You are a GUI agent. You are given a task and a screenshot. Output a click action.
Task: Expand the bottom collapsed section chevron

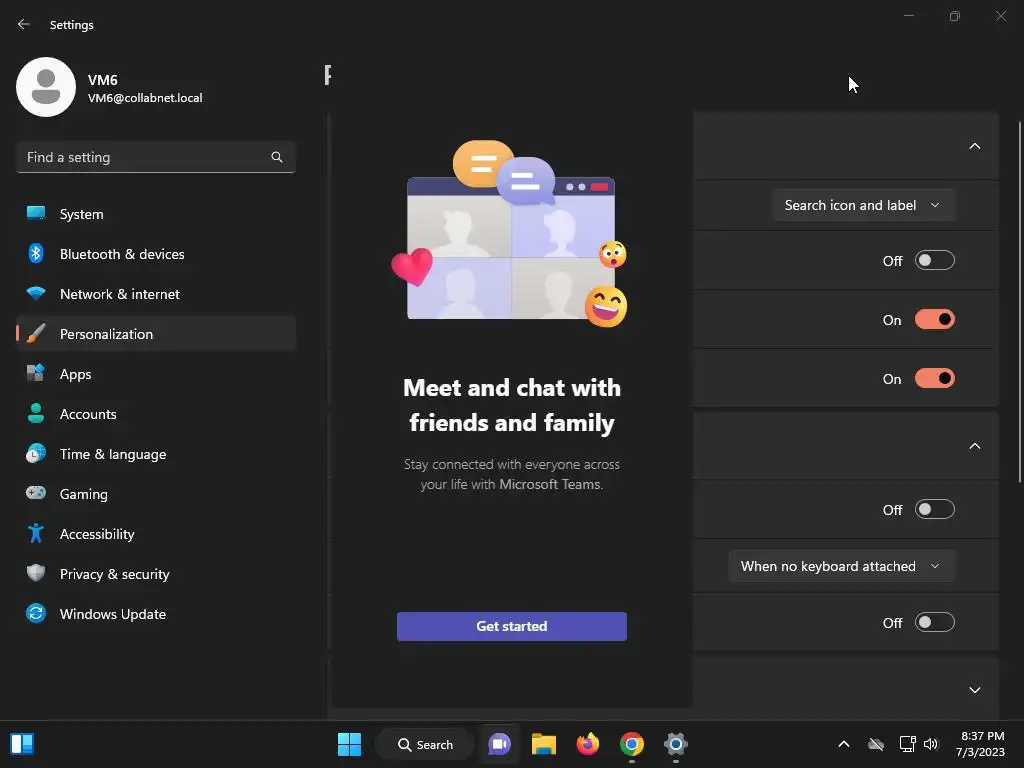974,690
